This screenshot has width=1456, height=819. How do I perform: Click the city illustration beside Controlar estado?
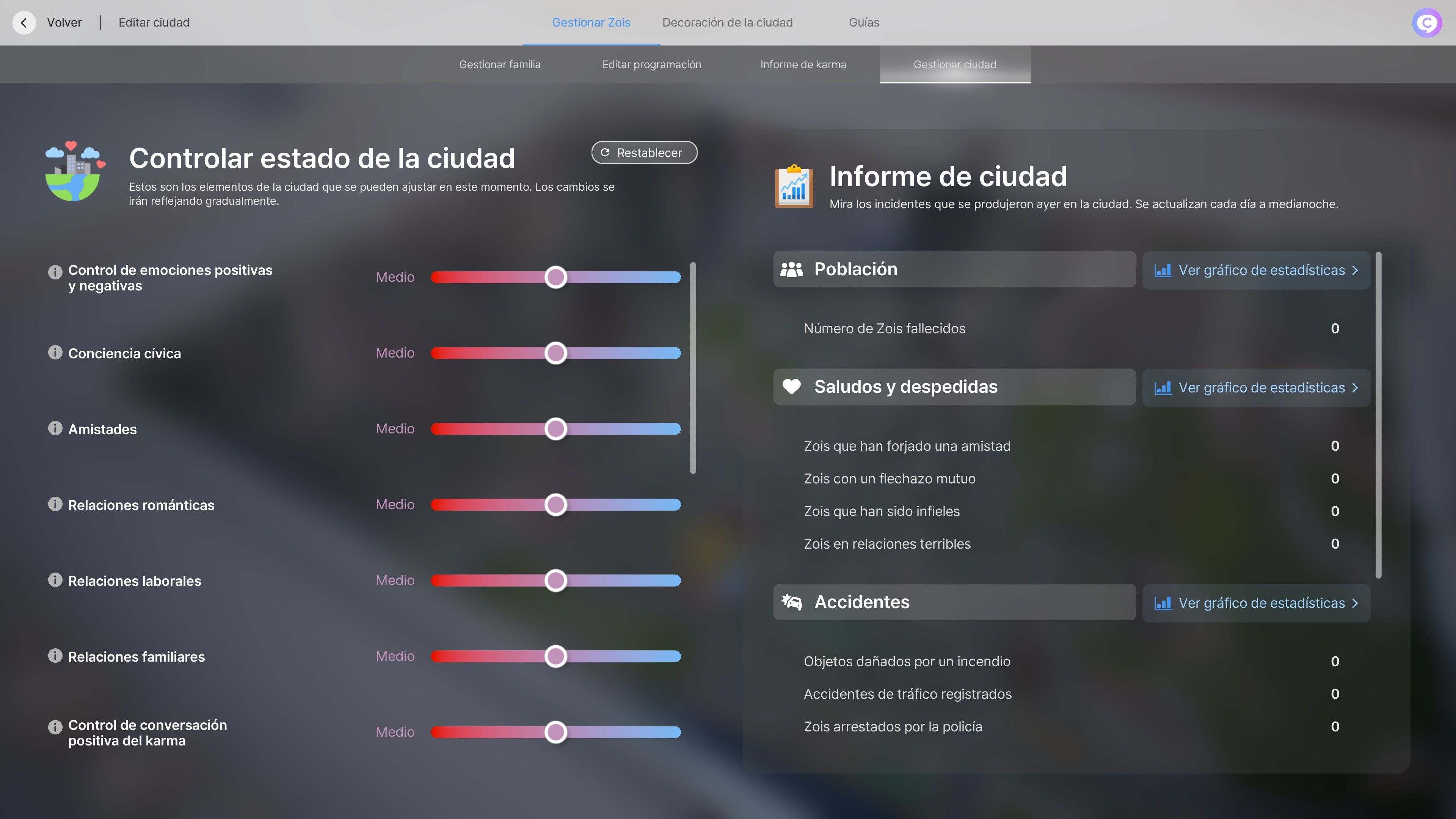(74, 171)
